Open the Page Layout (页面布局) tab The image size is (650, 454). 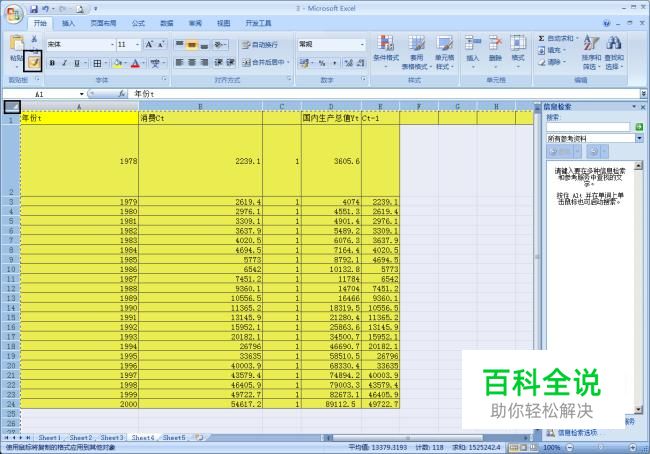103,23
